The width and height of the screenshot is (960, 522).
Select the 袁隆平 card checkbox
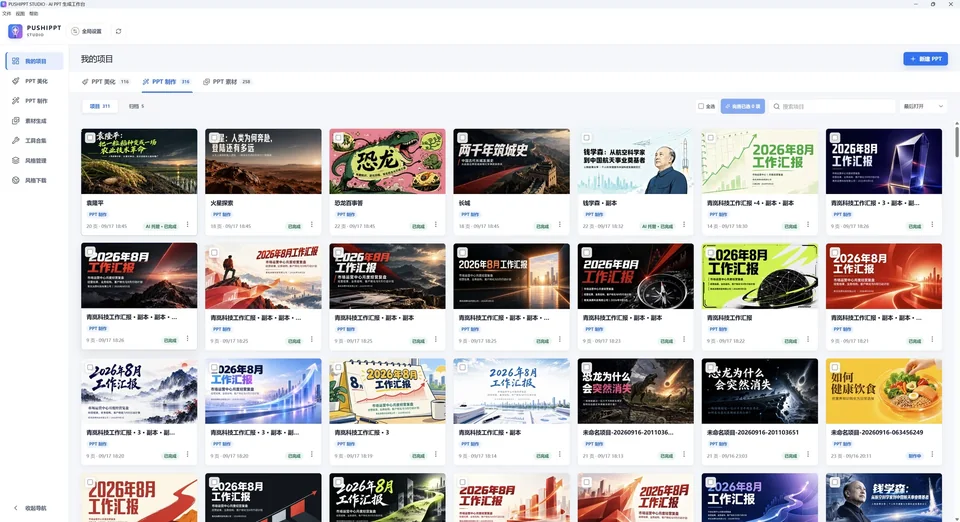(x=90, y=138)
